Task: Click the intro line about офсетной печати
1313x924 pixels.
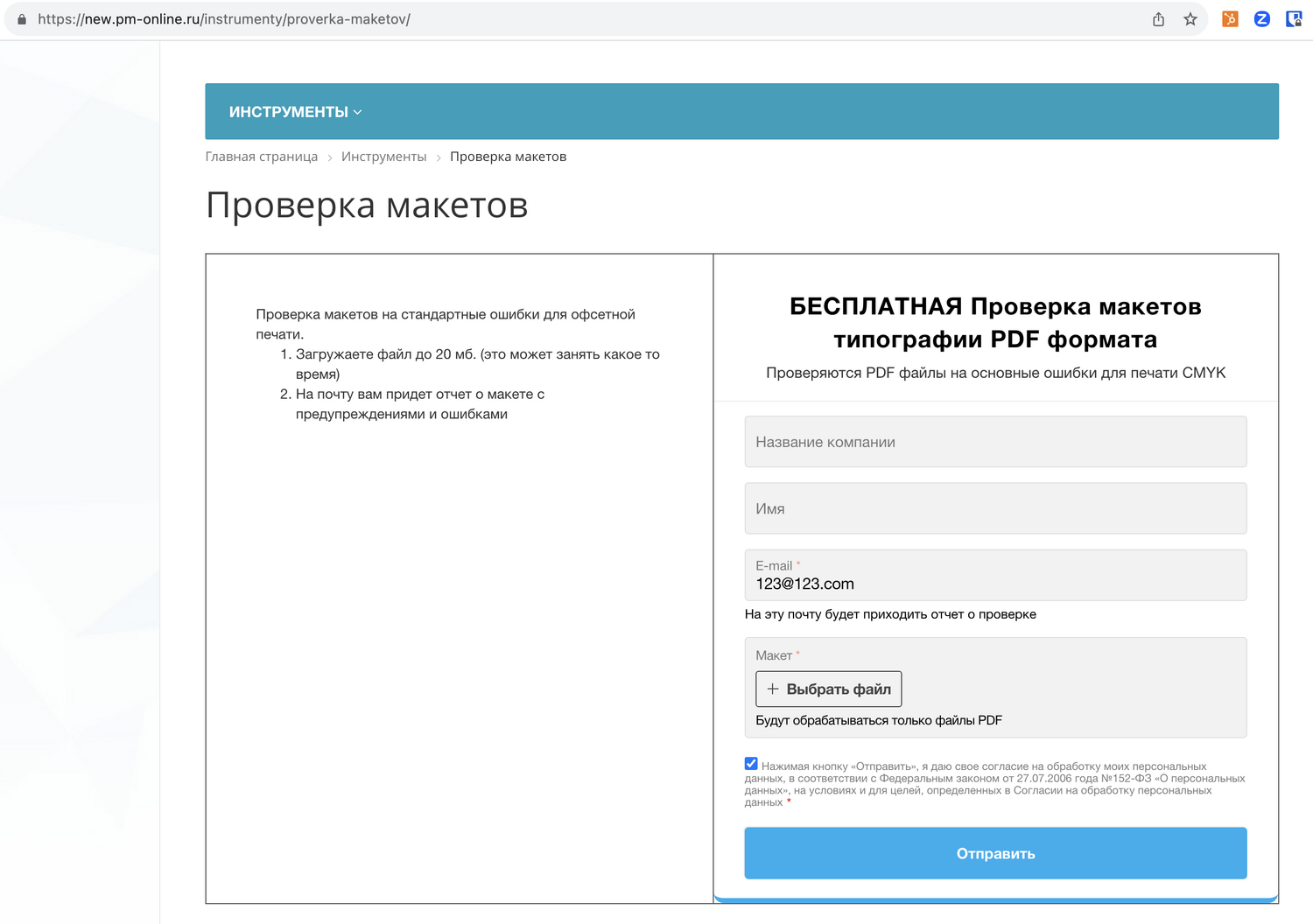Action: tap(446, 324)
